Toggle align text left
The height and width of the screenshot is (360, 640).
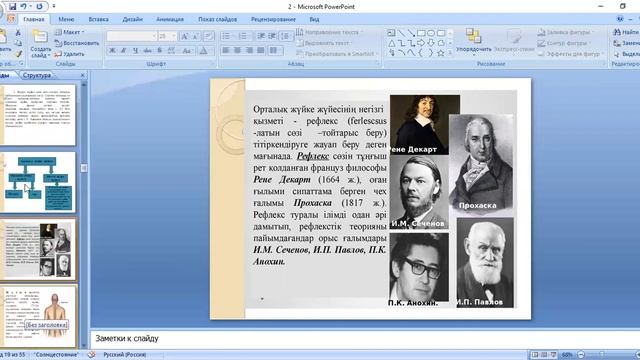coord(226,50)
